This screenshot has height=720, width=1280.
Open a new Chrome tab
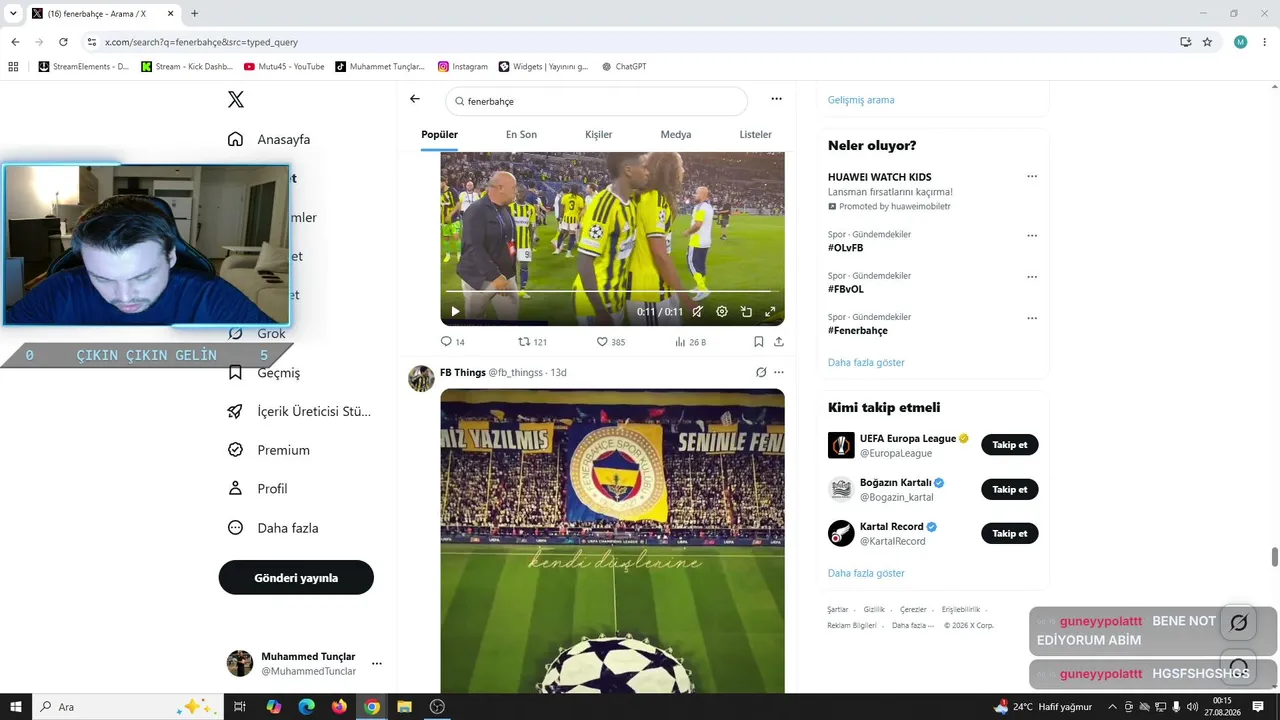point(194,14)
